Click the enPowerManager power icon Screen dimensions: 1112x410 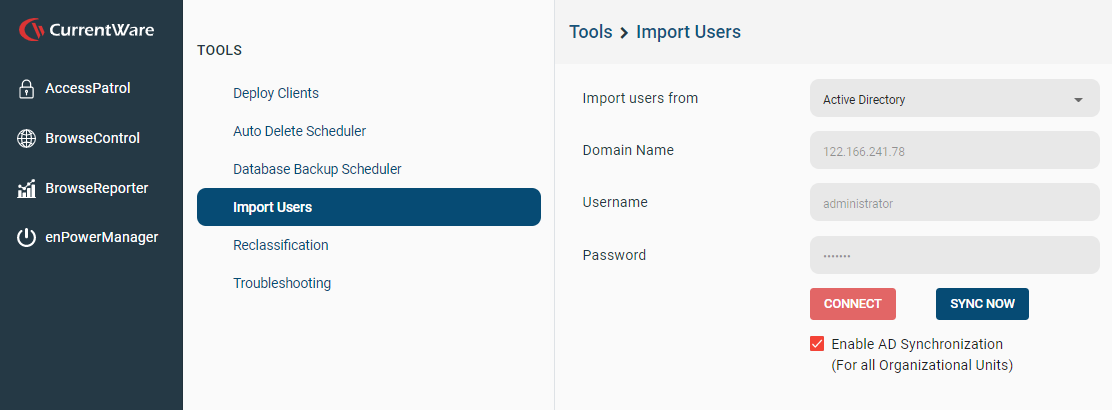[26, 238]
